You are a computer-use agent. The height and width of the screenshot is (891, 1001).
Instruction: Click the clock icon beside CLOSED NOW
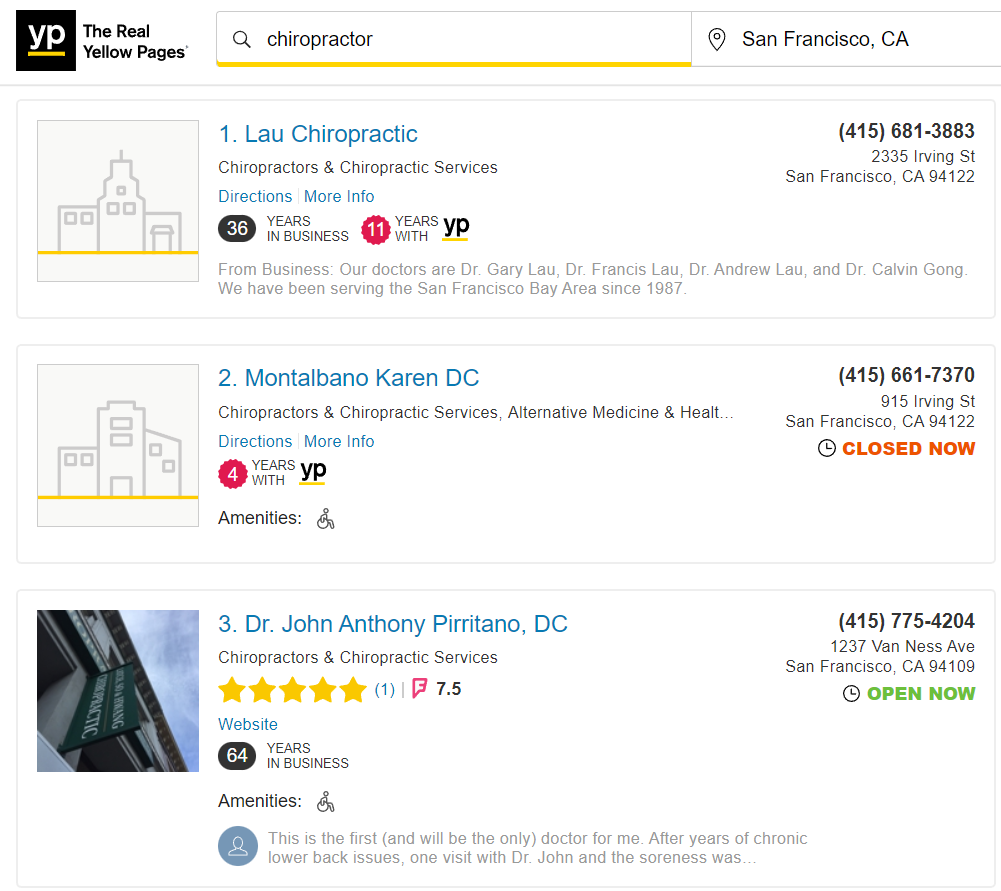coord(827,449)
